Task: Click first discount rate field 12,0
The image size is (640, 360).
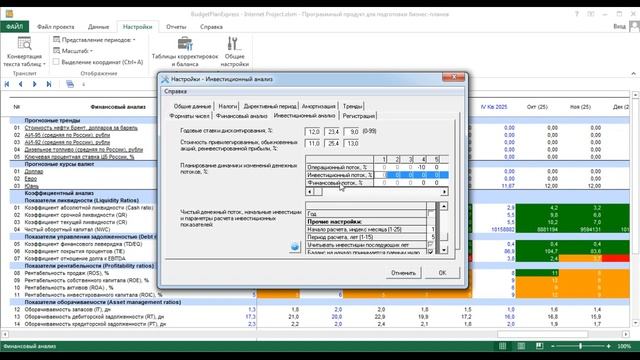Action: pos(313,131)
